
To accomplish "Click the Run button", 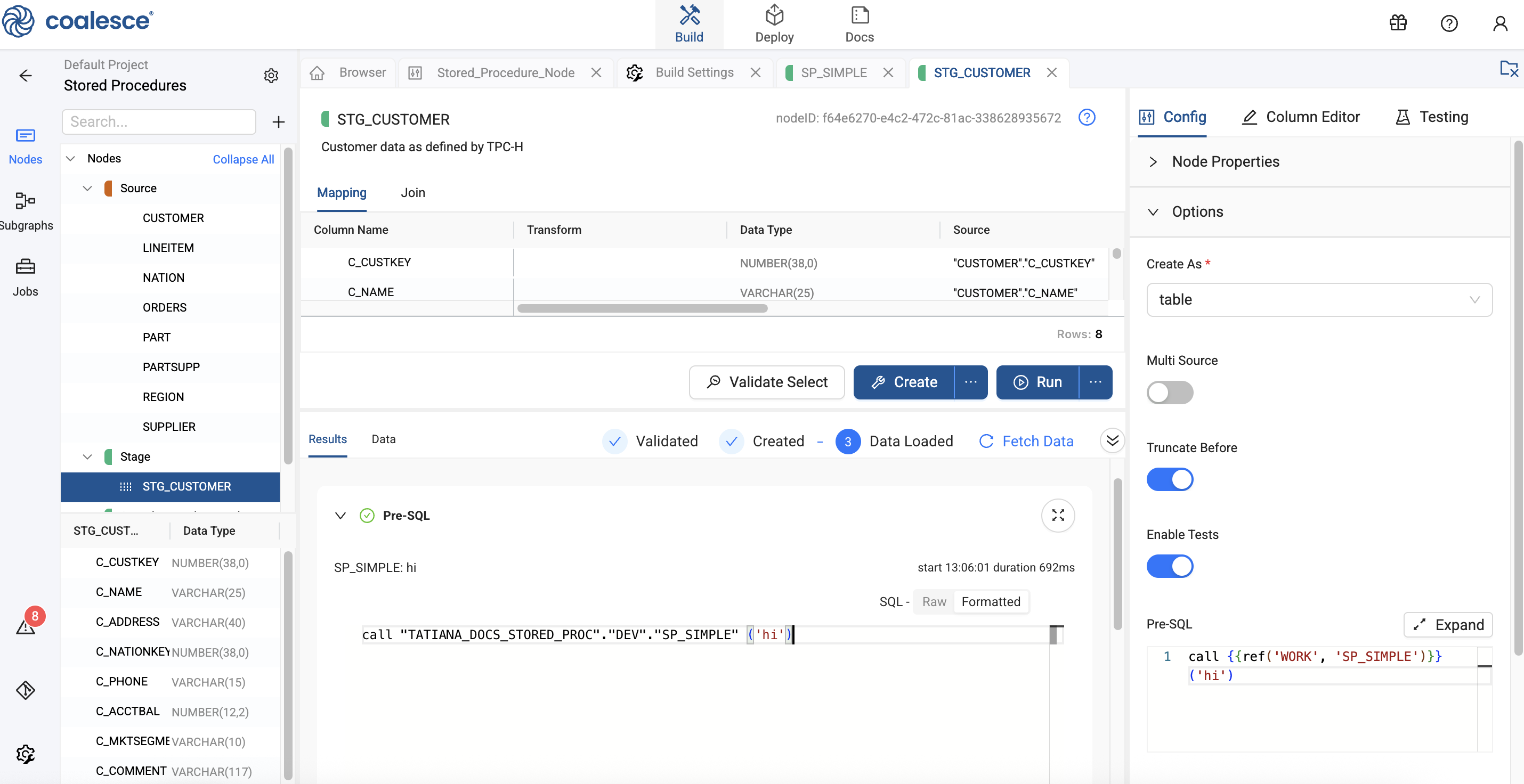I will (x=1037, y=382).
